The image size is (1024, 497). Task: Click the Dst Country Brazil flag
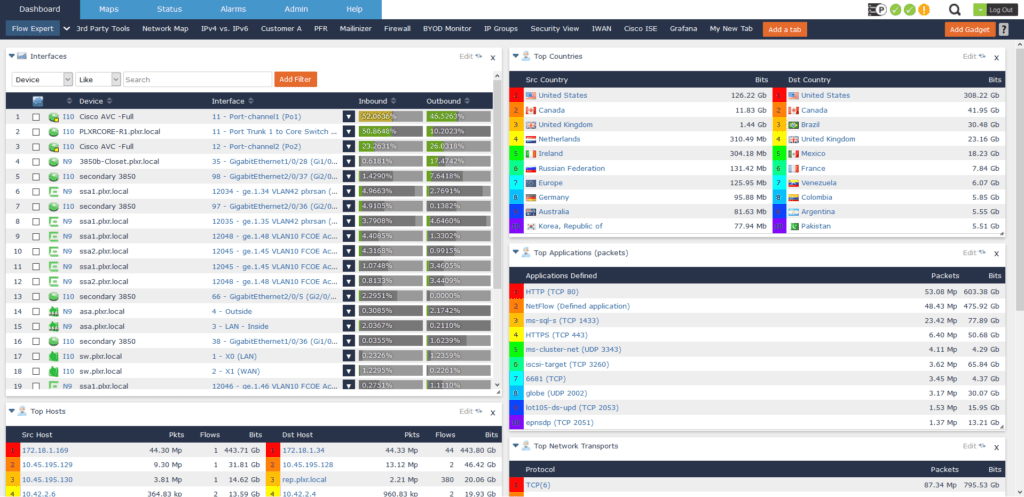coord(793,125)
